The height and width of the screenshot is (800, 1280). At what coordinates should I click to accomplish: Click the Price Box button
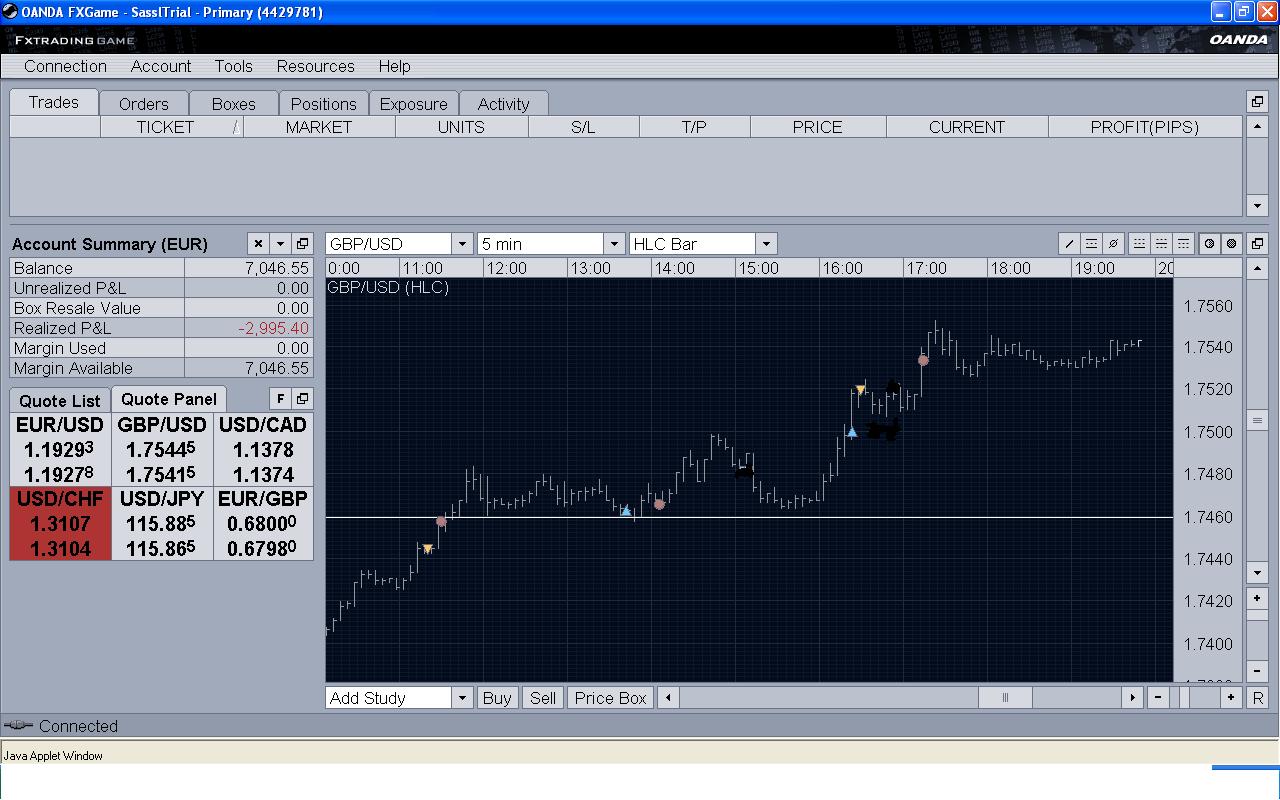611,698
